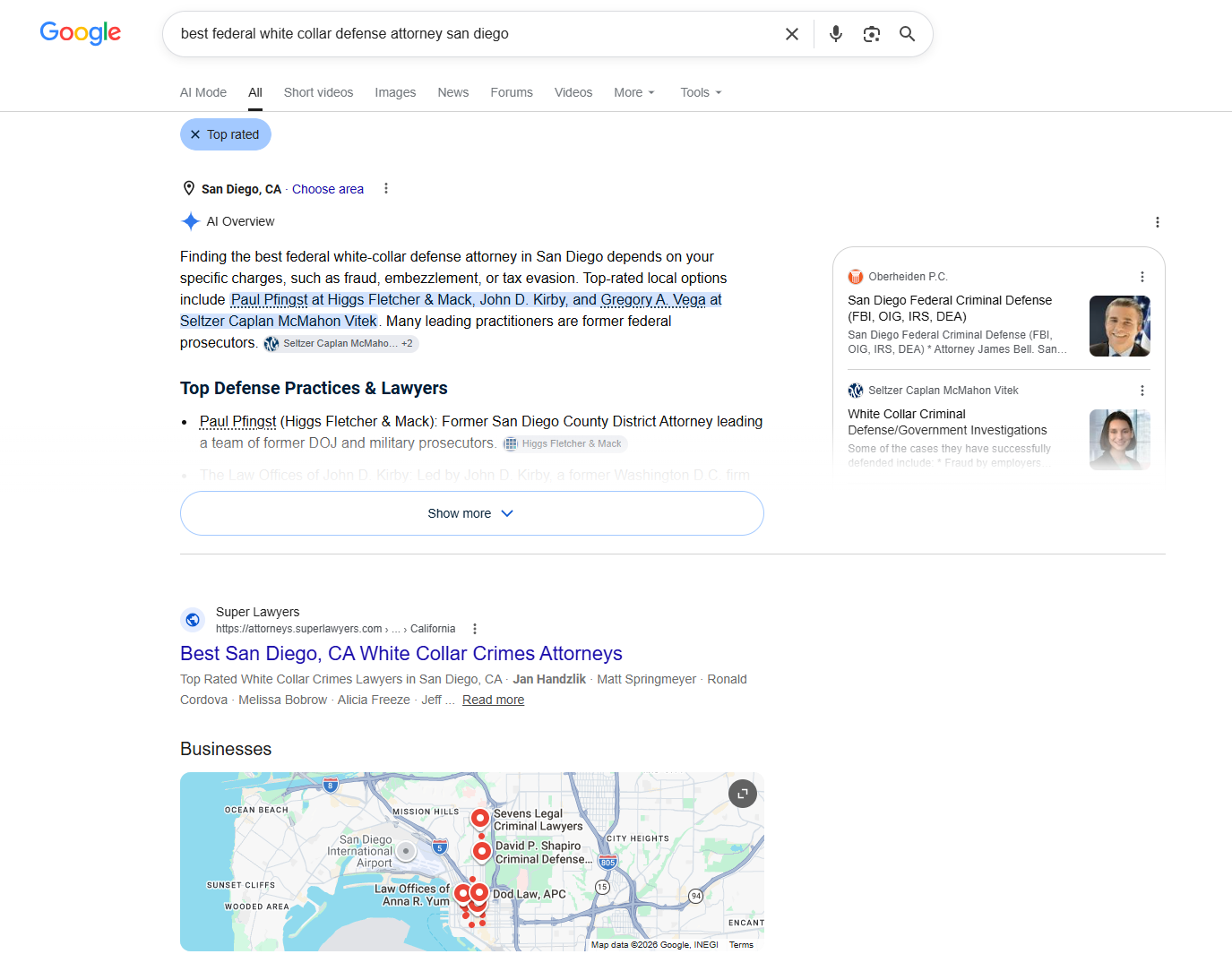This screenshot has height=954, width=1232.
Task: Select the All results tab
Action: 255,92
